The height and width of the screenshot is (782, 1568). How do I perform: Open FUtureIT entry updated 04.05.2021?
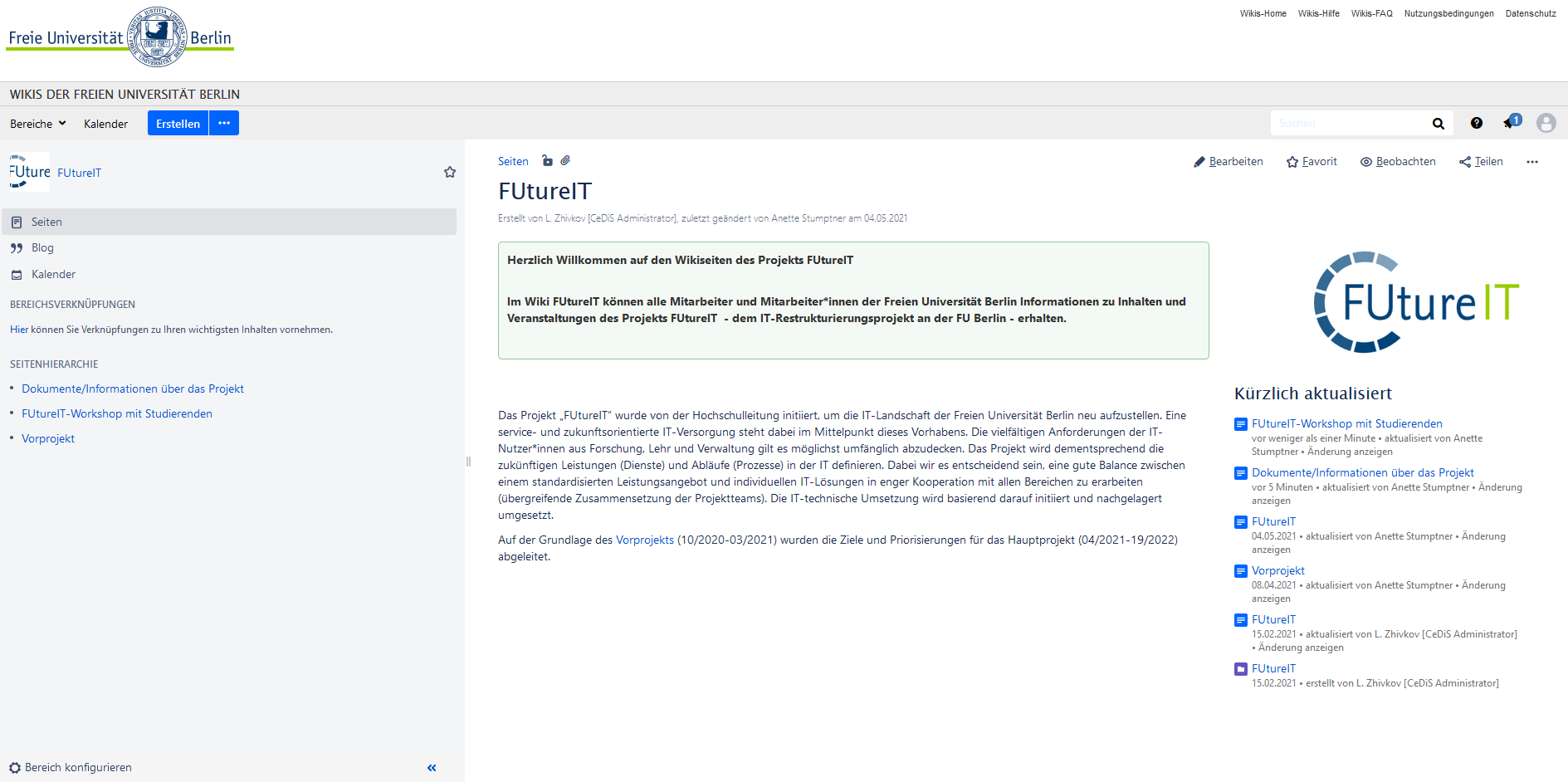[1273, 521]
